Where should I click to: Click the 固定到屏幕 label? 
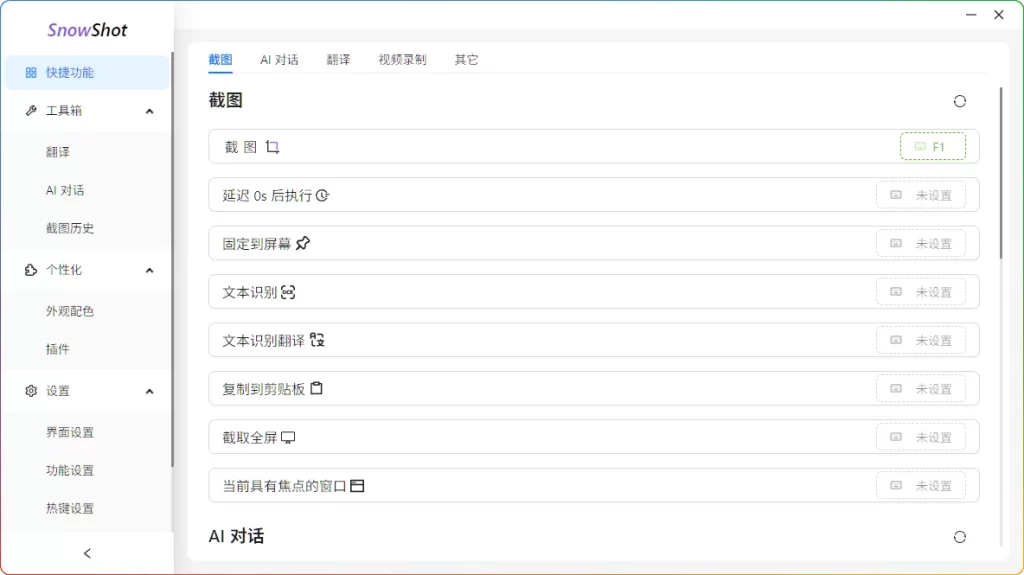(257, 244)
